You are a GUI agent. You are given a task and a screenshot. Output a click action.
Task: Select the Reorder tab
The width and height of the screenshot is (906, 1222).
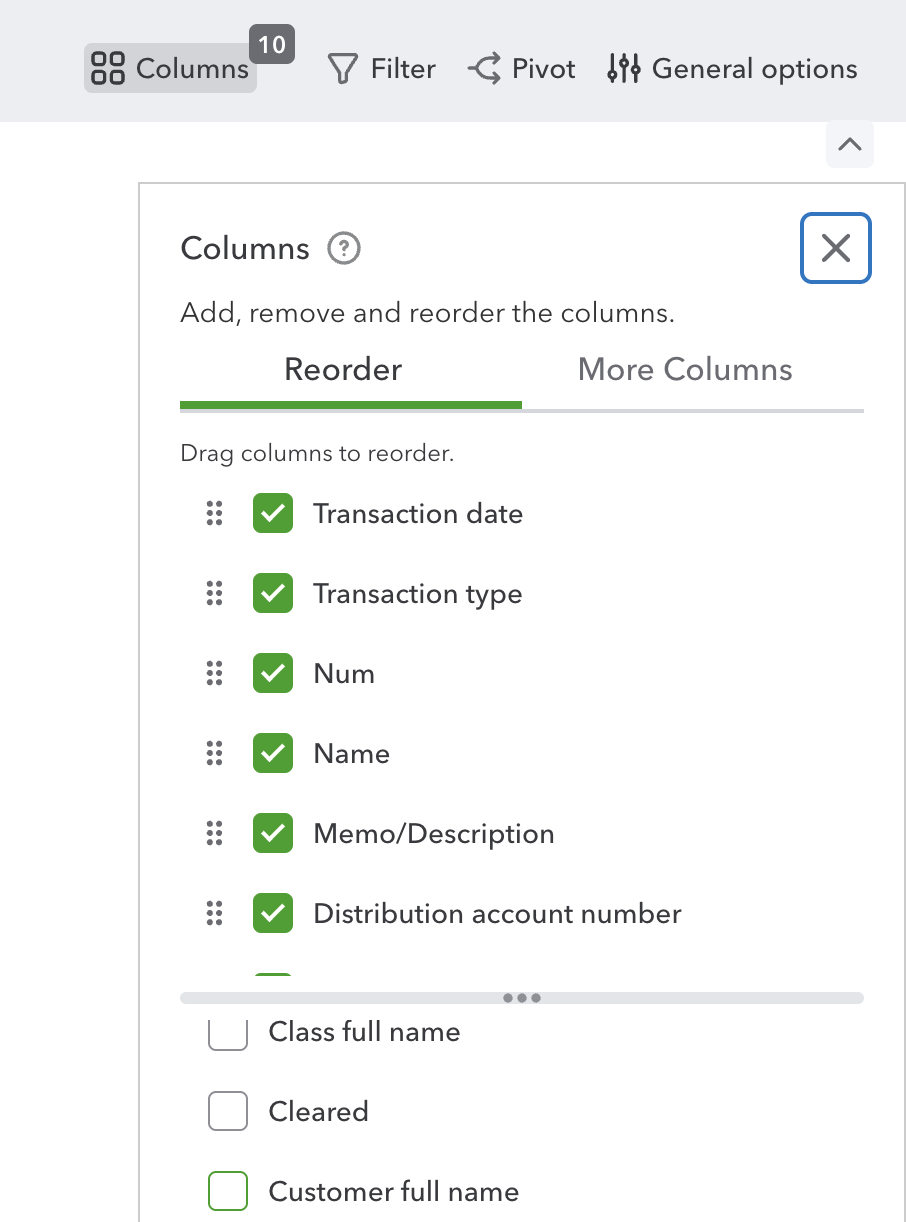click(343, 370)
